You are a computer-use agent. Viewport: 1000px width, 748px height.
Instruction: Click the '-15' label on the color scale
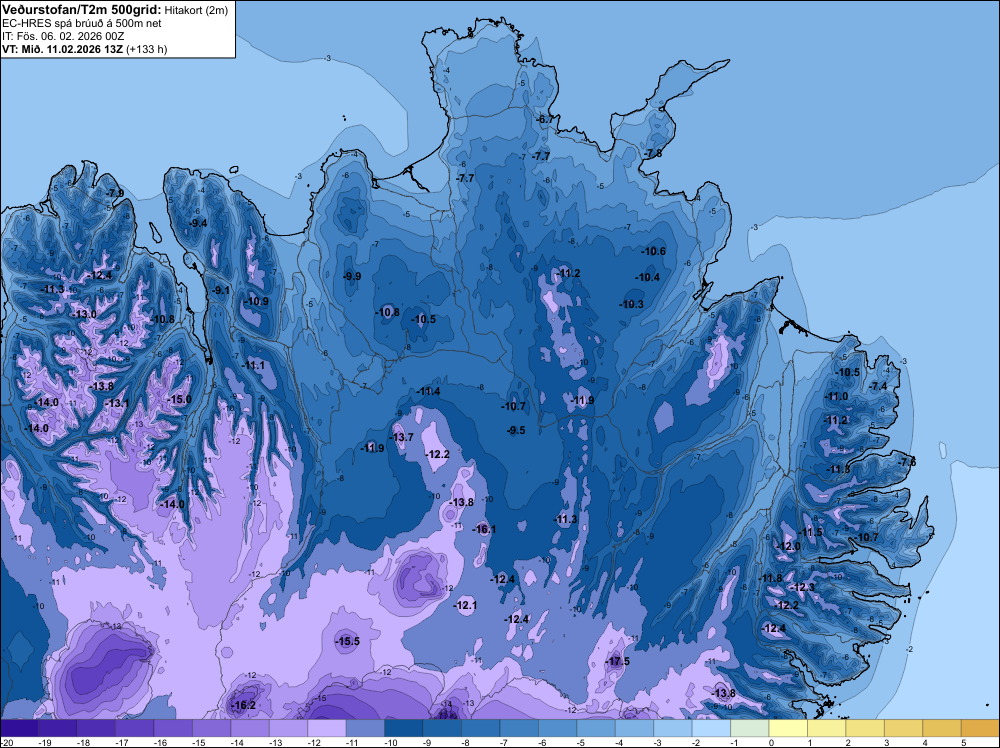click(x=198, y=743)
